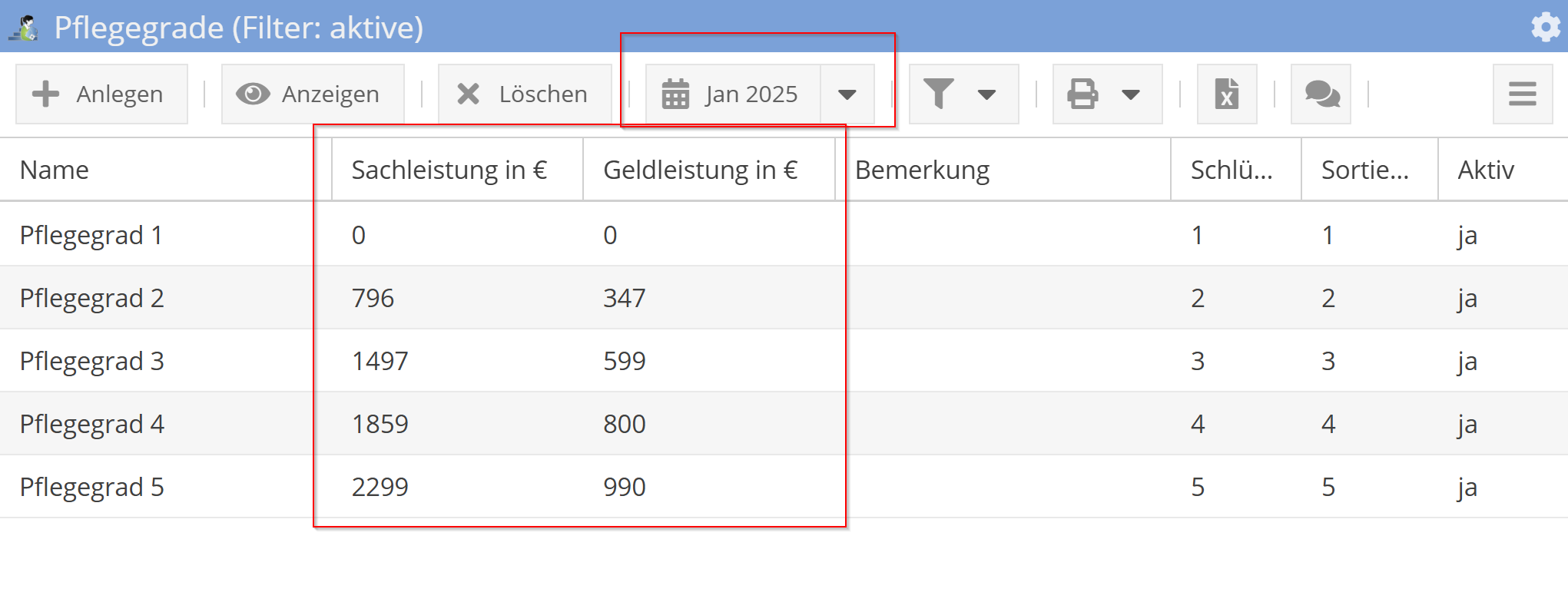Image resolution: width=1568 pixels, height=592 pixels.
Task: Select the Pflegegrad 3 row
Action: (x=92, y=360)
